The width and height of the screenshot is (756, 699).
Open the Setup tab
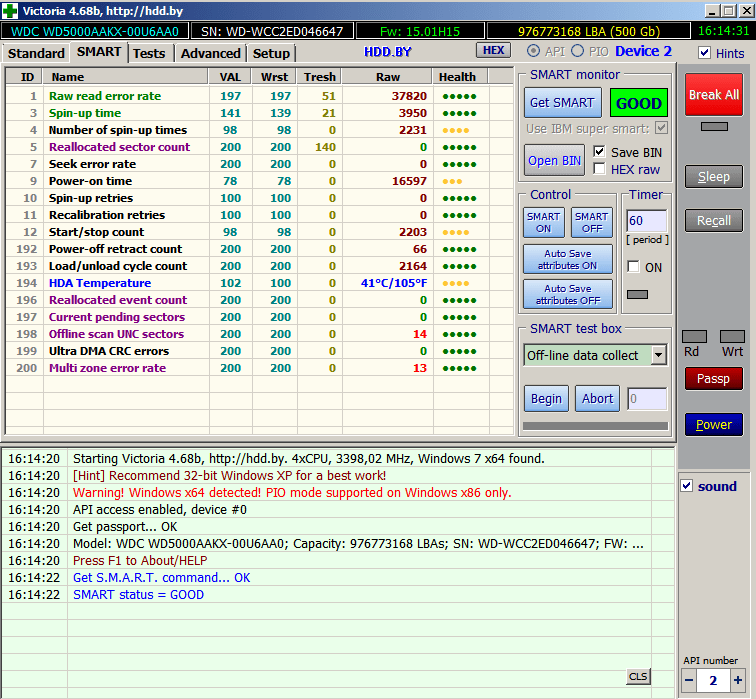pos(271,53)
